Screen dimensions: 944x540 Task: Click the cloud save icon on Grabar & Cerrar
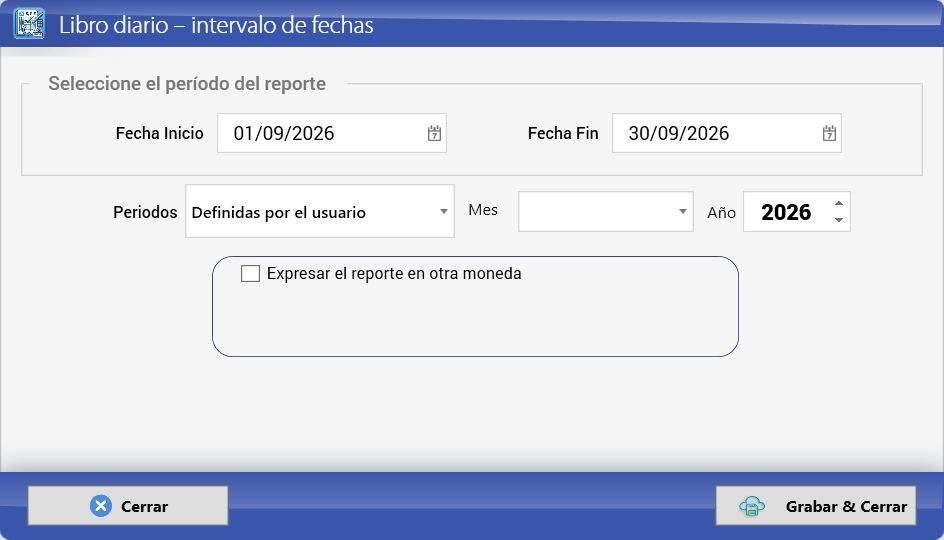tap(752, 506)
